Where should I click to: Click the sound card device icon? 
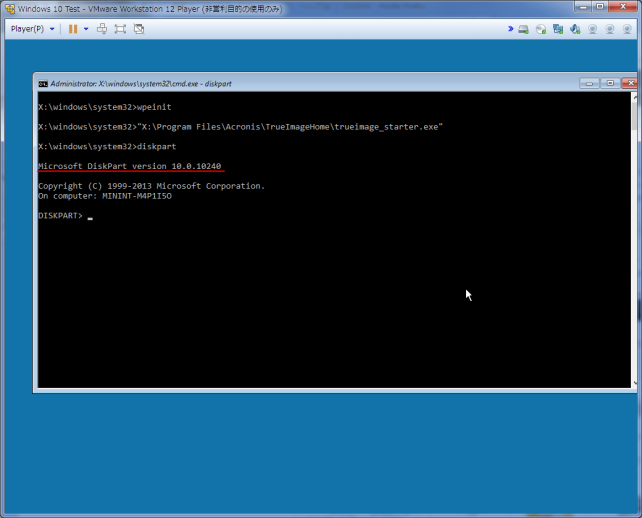click(x=575, y=29)
